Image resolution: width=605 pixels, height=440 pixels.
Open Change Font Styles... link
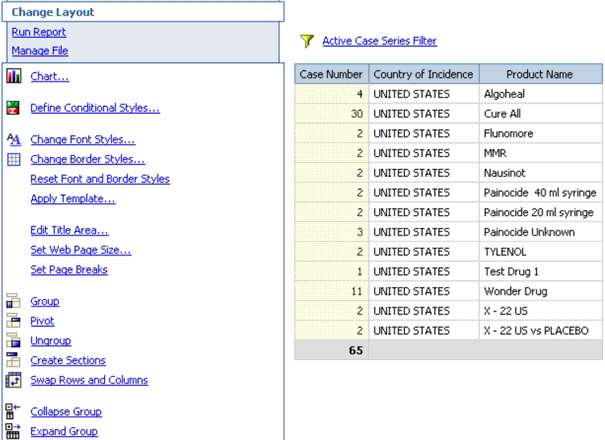(83, 139)
